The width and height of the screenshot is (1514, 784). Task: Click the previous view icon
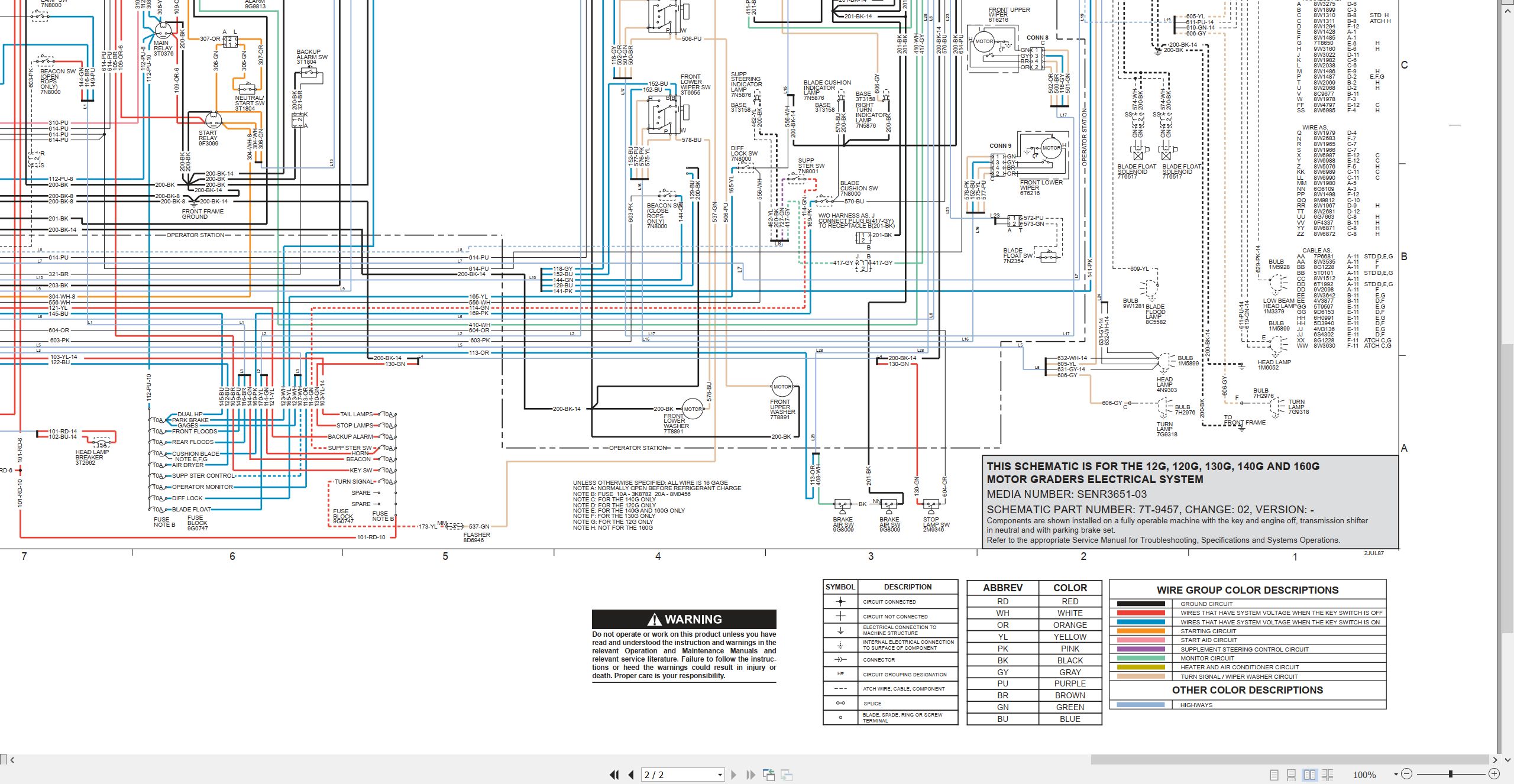[x=769, y=775]
